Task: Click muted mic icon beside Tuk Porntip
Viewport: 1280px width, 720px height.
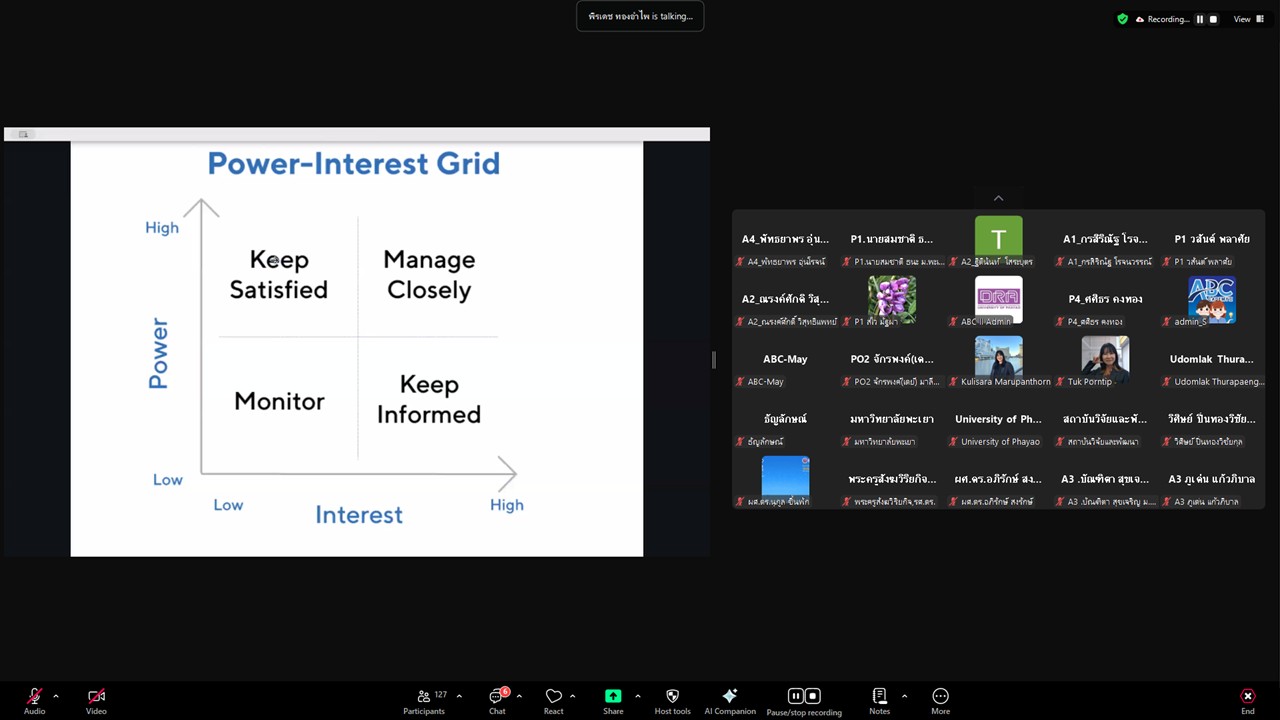Action: click(x=1061, y=382)
